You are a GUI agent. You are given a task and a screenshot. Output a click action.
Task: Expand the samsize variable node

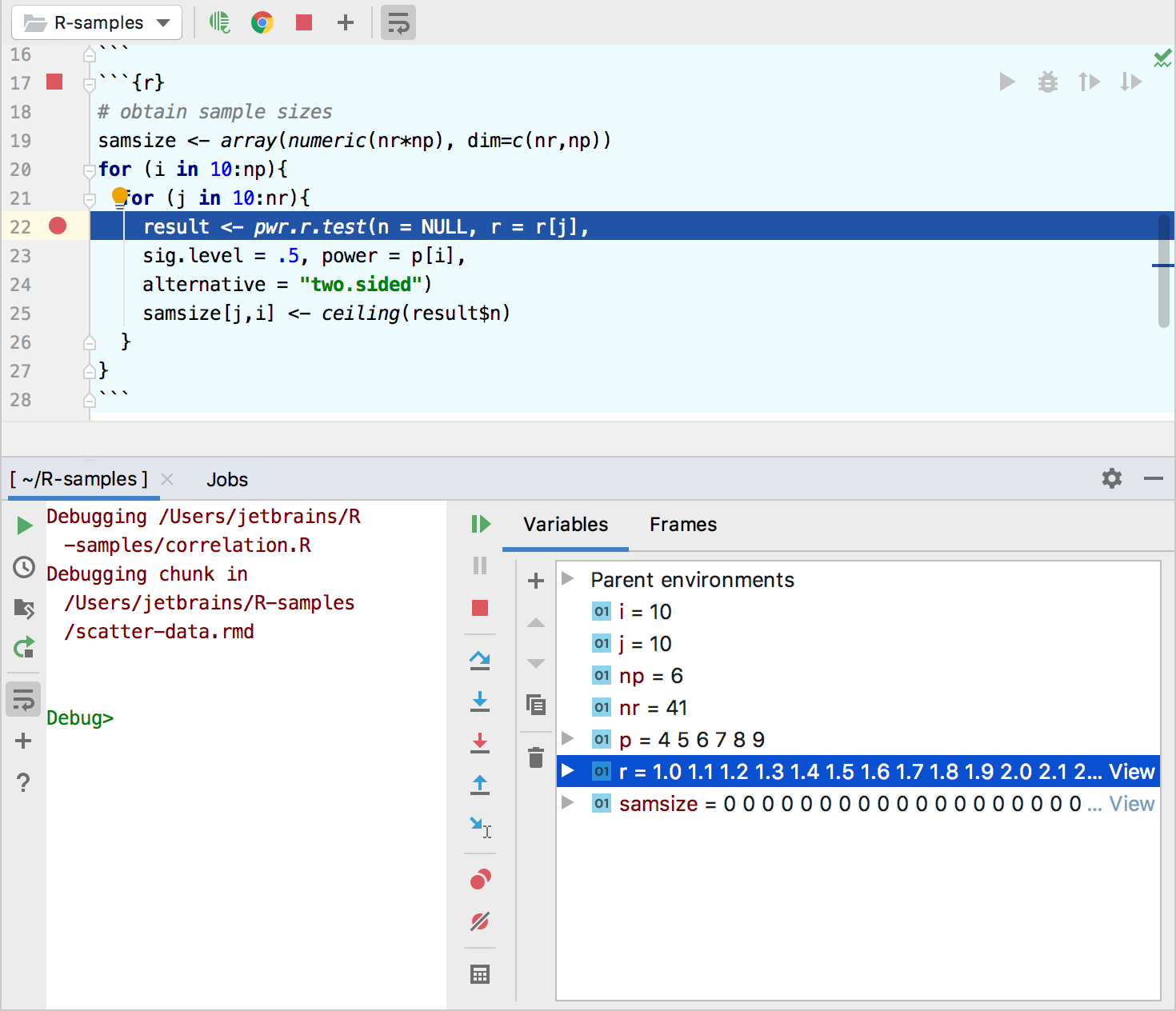567,804
